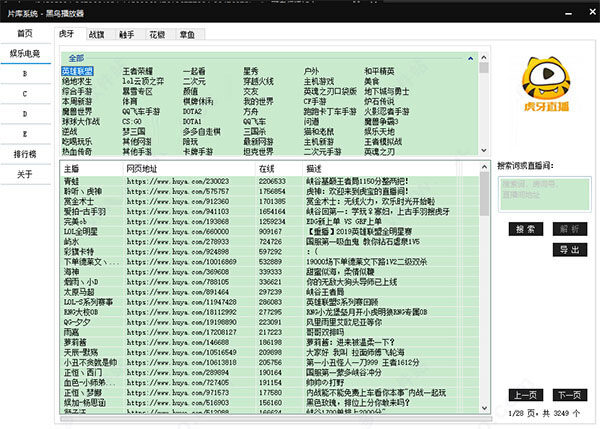Open the 首页 sidebar item
The image size is (600, 429).
click(x=25, y=33)
